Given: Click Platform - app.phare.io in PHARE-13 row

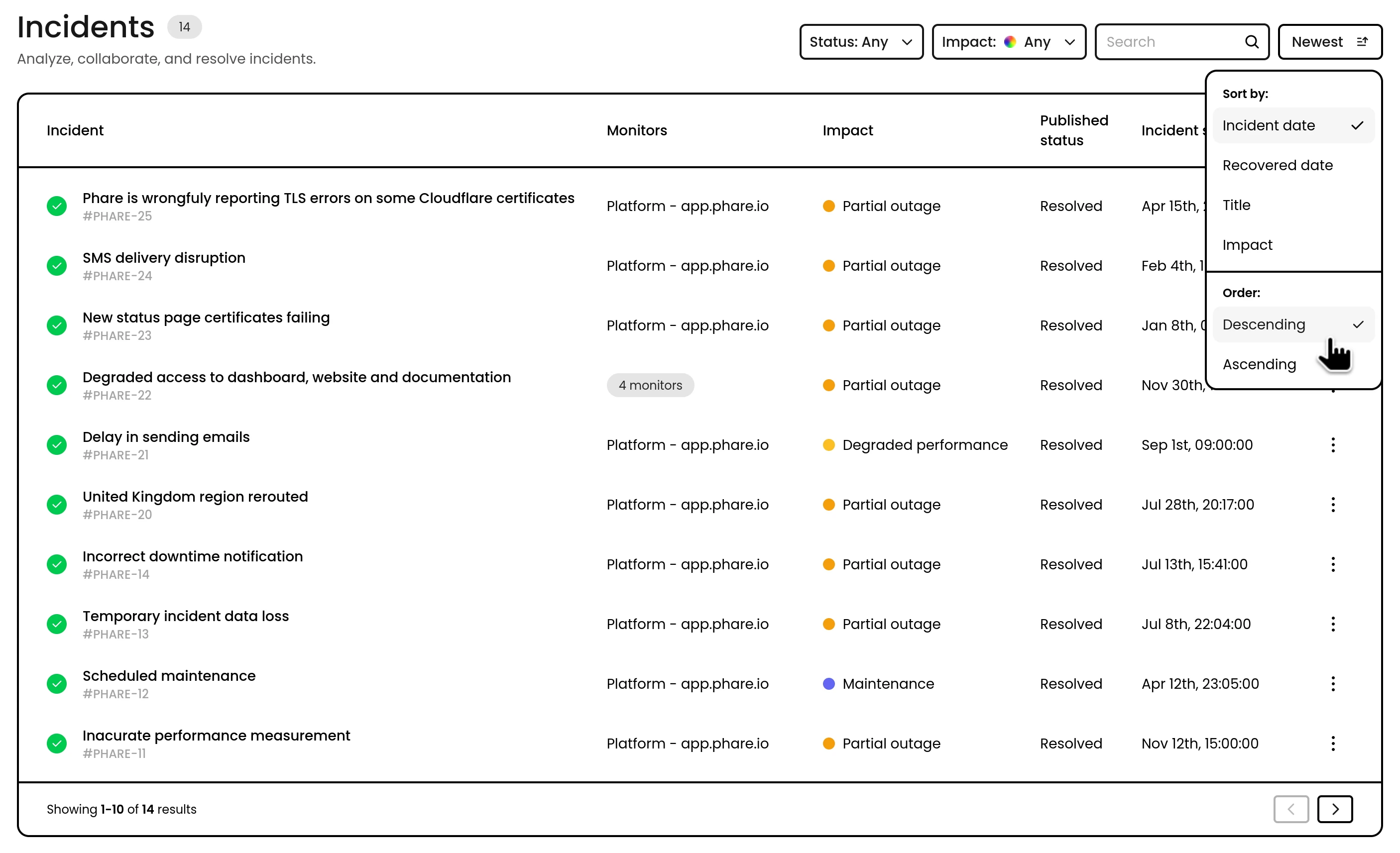Looking at the screenshot, I should tap(687, 624).
